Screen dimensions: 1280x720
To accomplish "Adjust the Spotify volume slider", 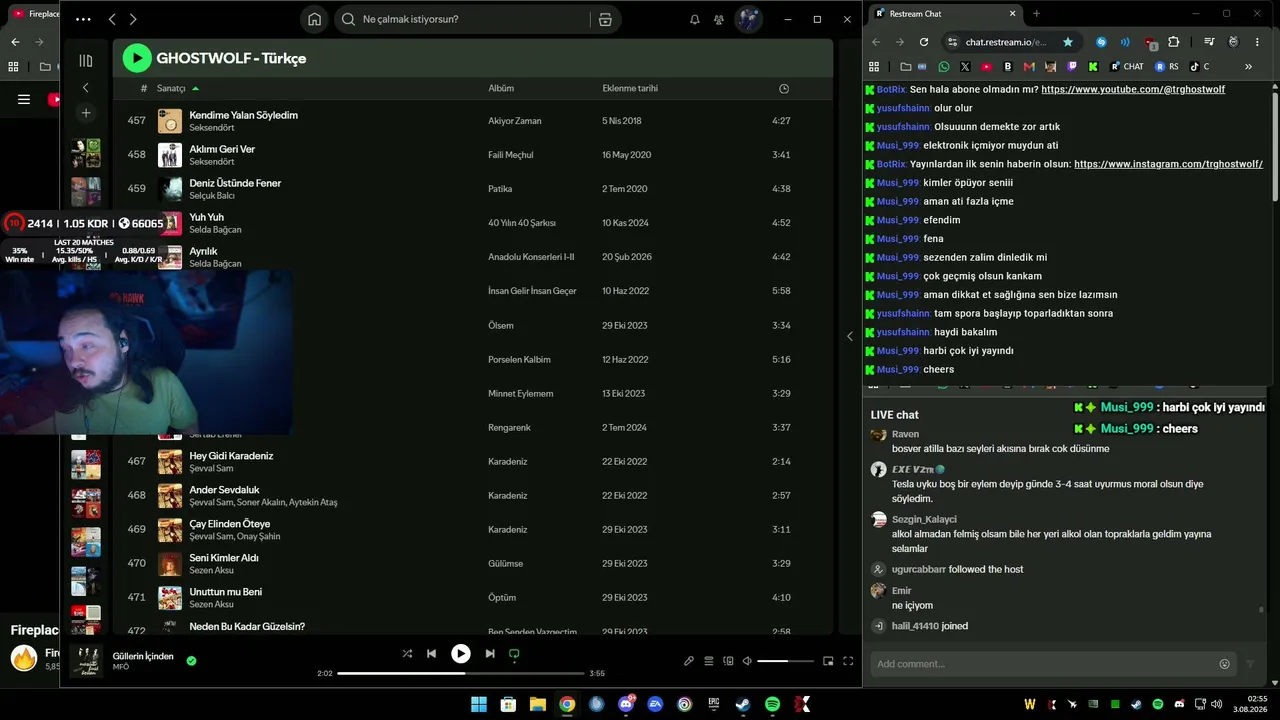I will click(x=786, y=661).
